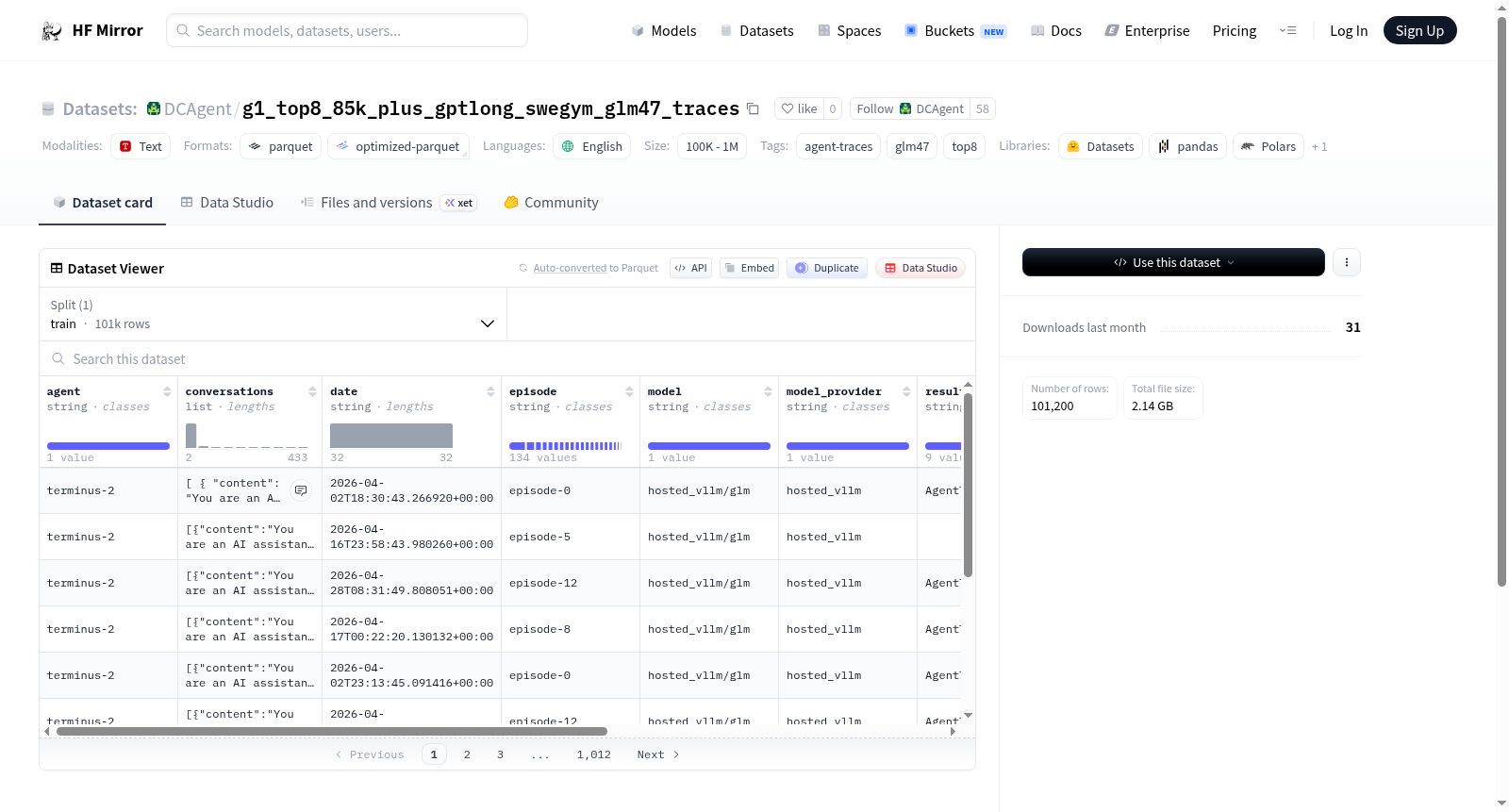Jump to page 2 of the table

pos(467,754)
